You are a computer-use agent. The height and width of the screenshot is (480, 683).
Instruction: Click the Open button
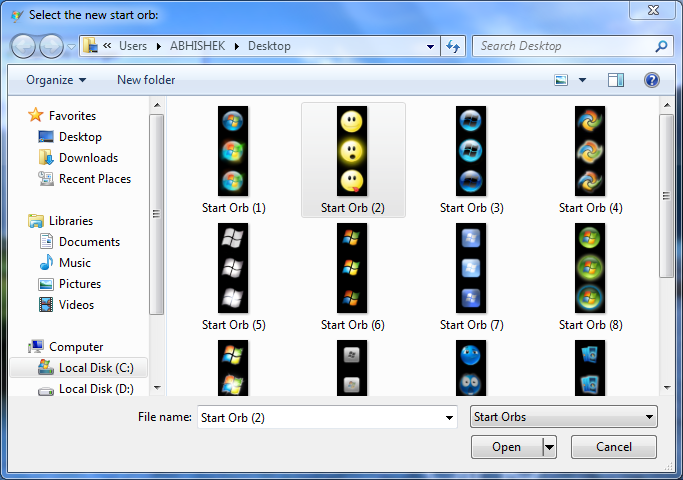click(x=507, y=447)
